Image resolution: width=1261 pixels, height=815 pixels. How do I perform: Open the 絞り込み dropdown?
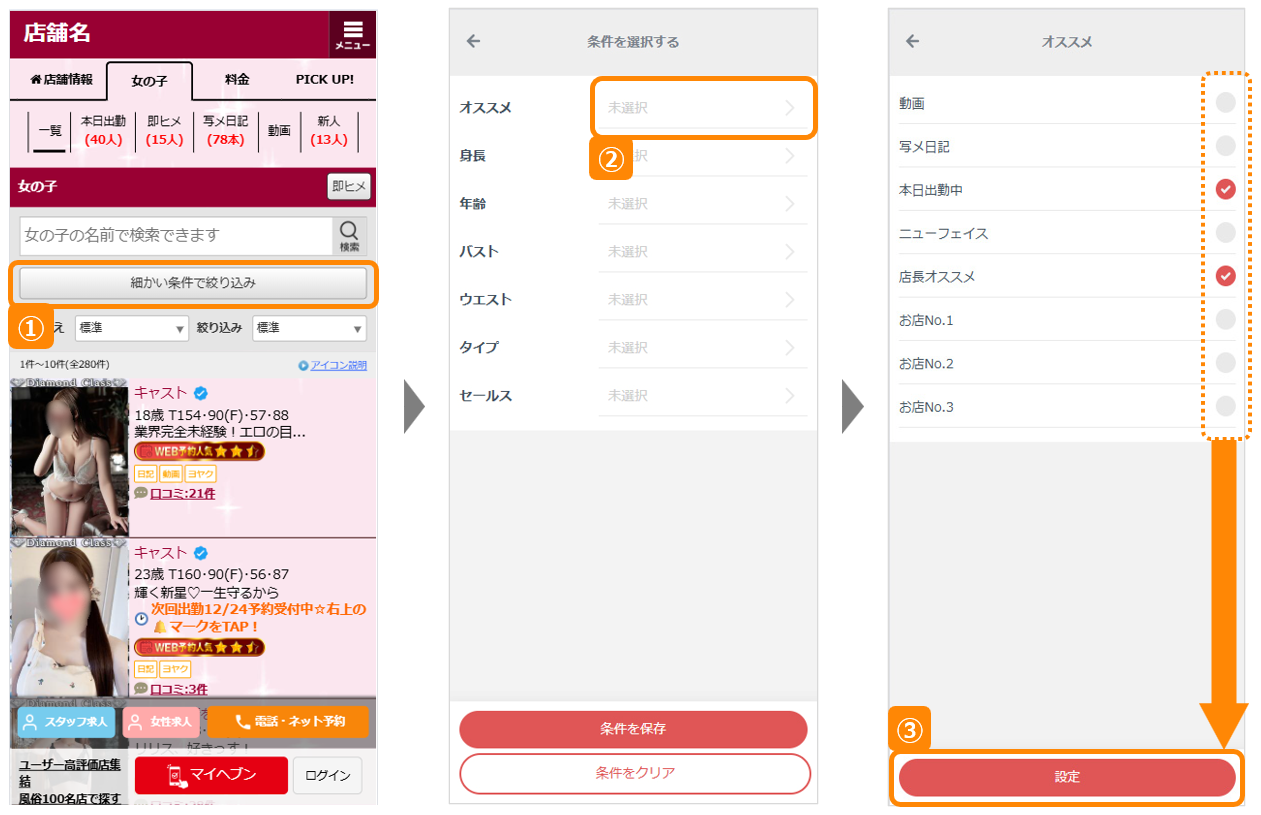pyautogui.click(x=309, y=328)
